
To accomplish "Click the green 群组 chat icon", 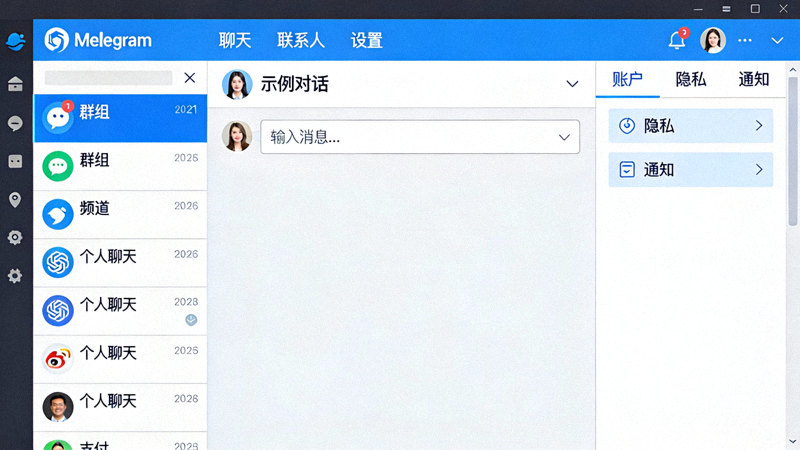I will (x=58, y=166).
